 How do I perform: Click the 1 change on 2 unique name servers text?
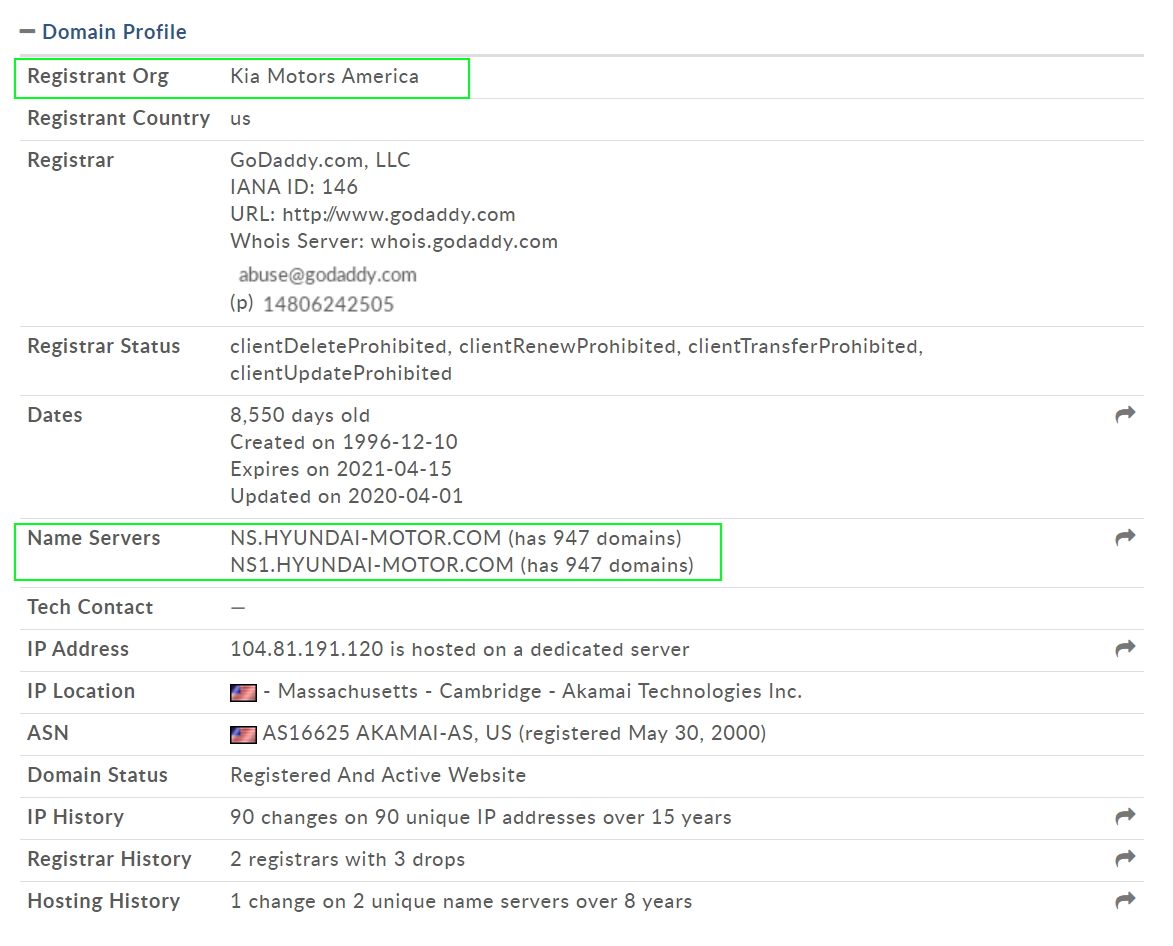[x=462, y=901]
